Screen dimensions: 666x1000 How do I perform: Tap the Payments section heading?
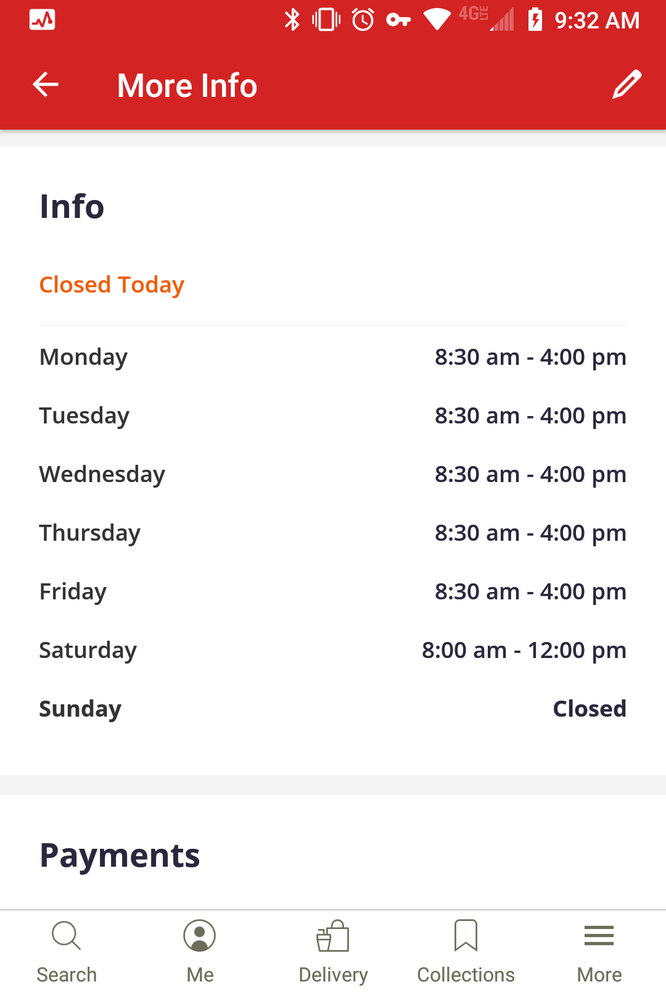click(x=120, y=856)
